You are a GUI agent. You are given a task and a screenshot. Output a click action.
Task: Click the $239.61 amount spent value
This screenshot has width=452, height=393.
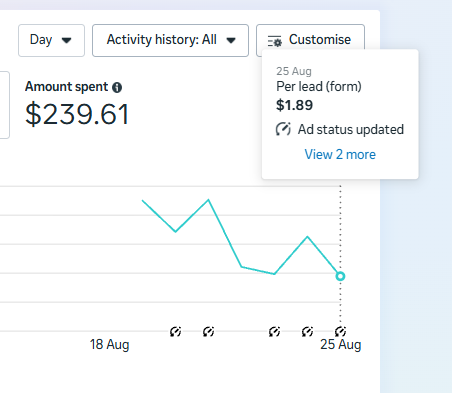pos(77,114)
